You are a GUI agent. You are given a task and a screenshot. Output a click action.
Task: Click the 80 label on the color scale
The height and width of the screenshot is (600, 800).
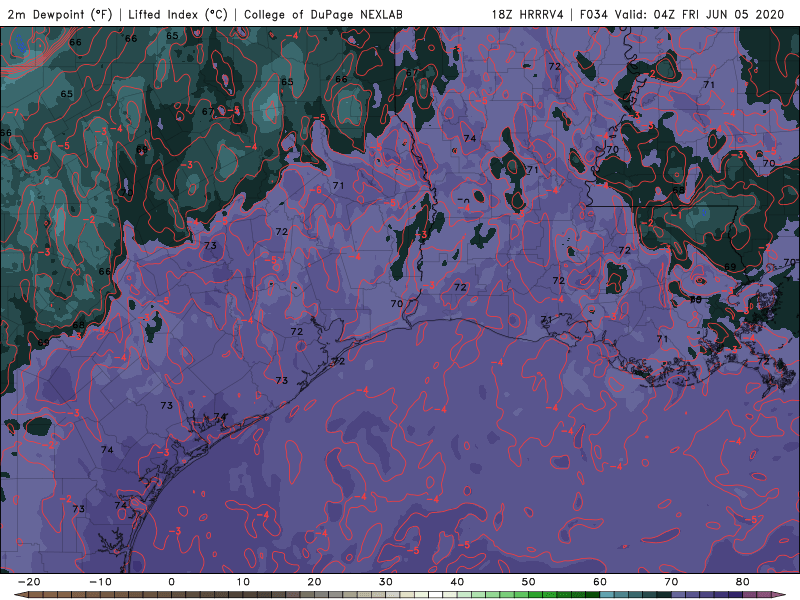pyautogui.click(x=743, y=582)
